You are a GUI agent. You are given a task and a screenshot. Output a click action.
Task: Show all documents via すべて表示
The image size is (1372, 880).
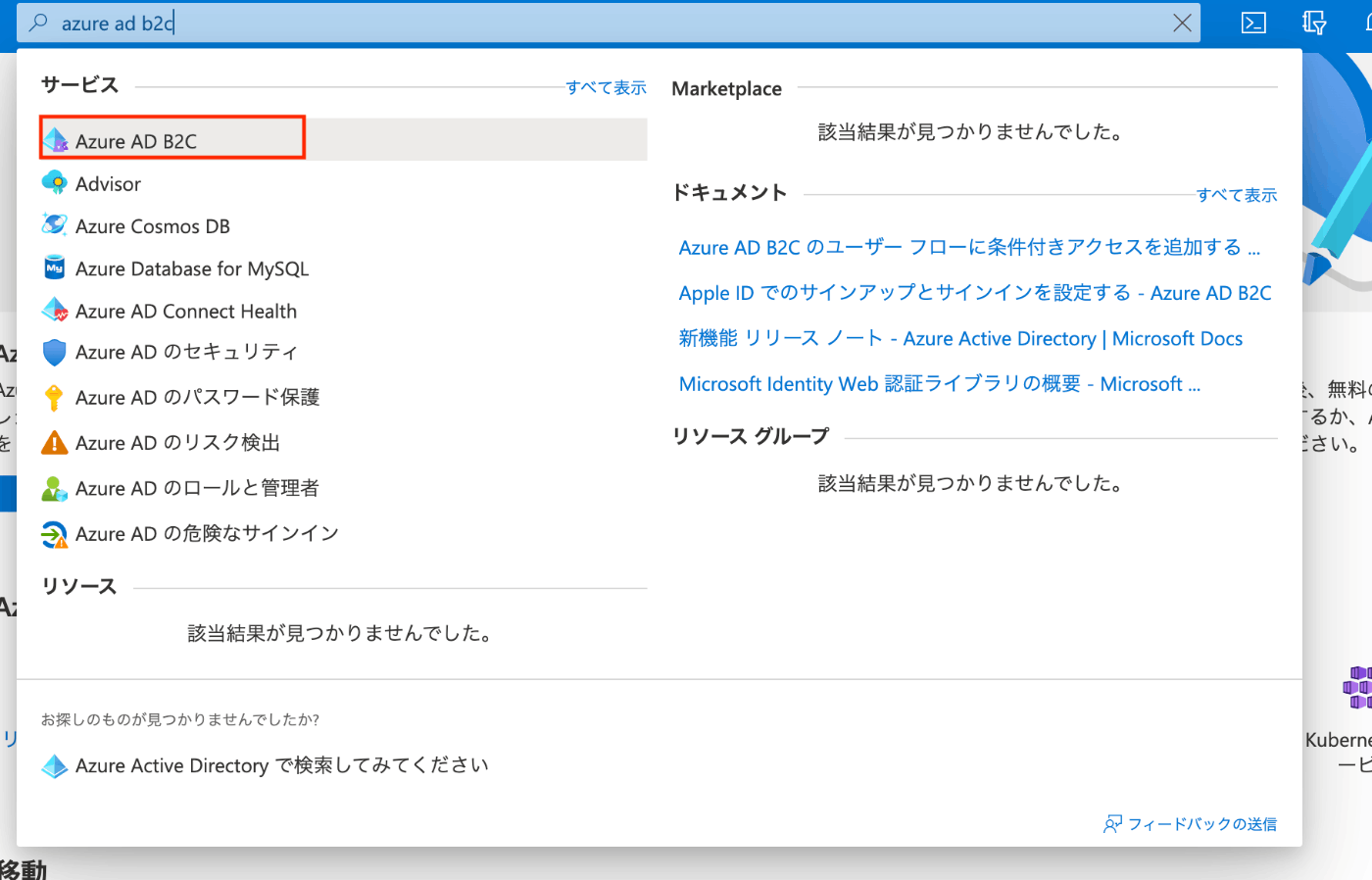tap(1237, 195)
